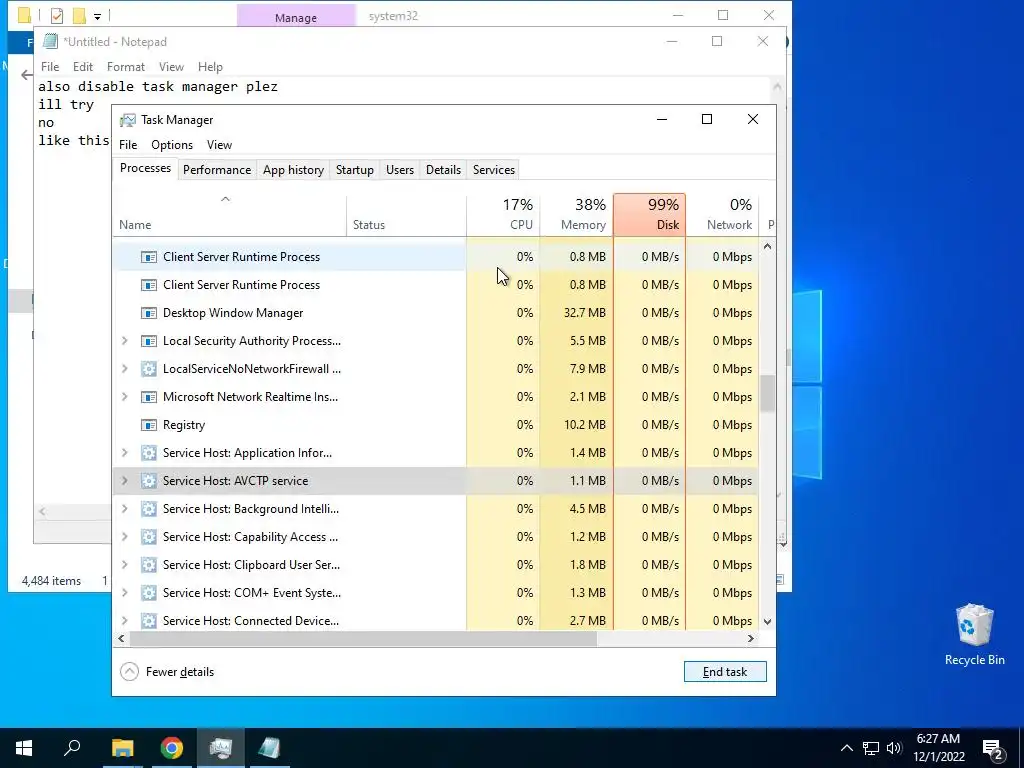Open File Explorer from the taskbar
1024x768 pixels.
122,748
